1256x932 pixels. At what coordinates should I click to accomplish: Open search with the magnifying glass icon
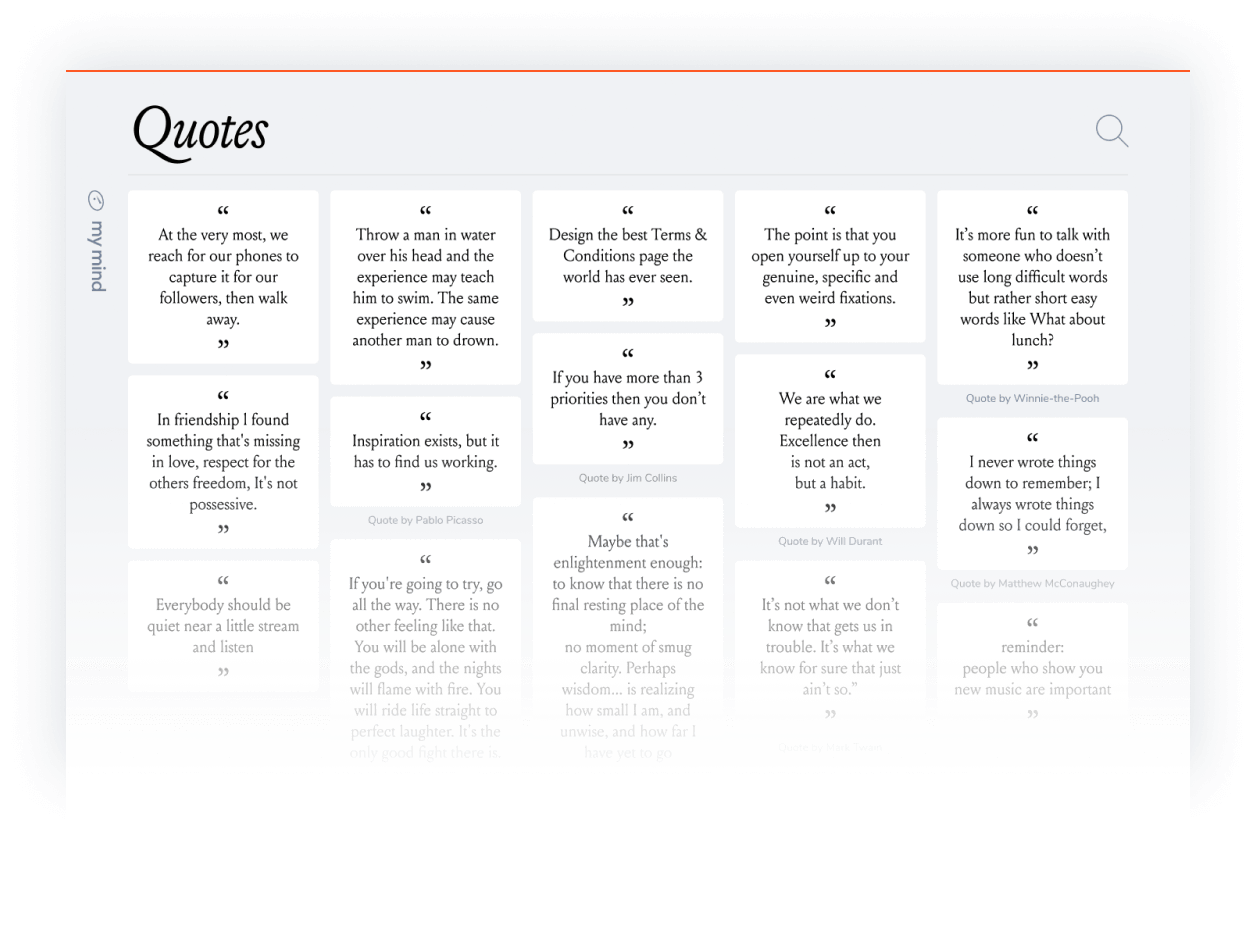point(1111,131)
